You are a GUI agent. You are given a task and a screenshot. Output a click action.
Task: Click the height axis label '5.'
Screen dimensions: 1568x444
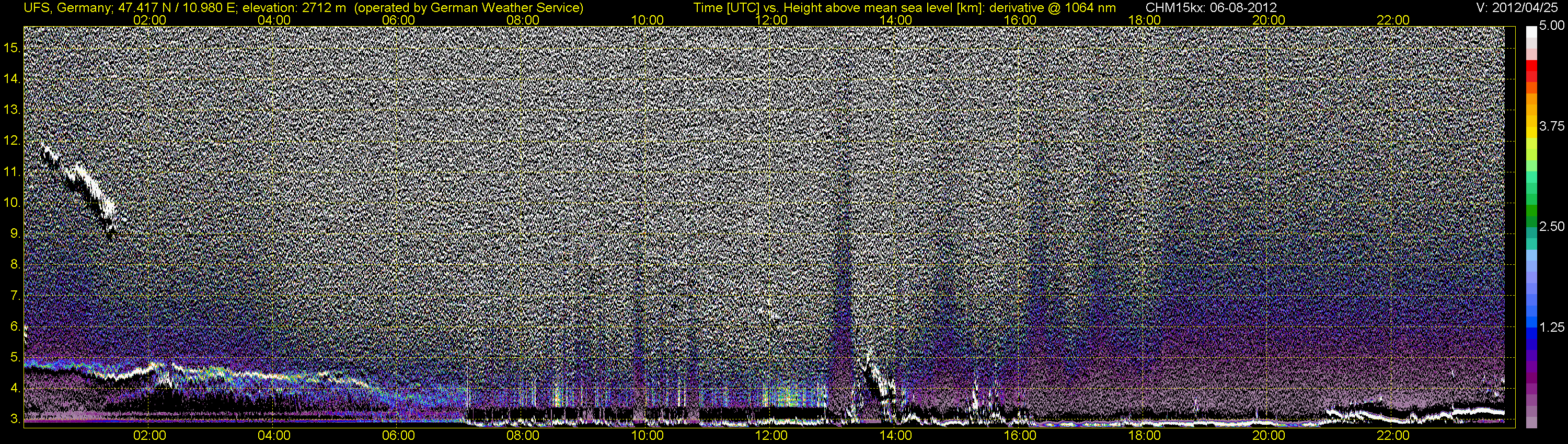pyautogui.click(x=15, y=358)
